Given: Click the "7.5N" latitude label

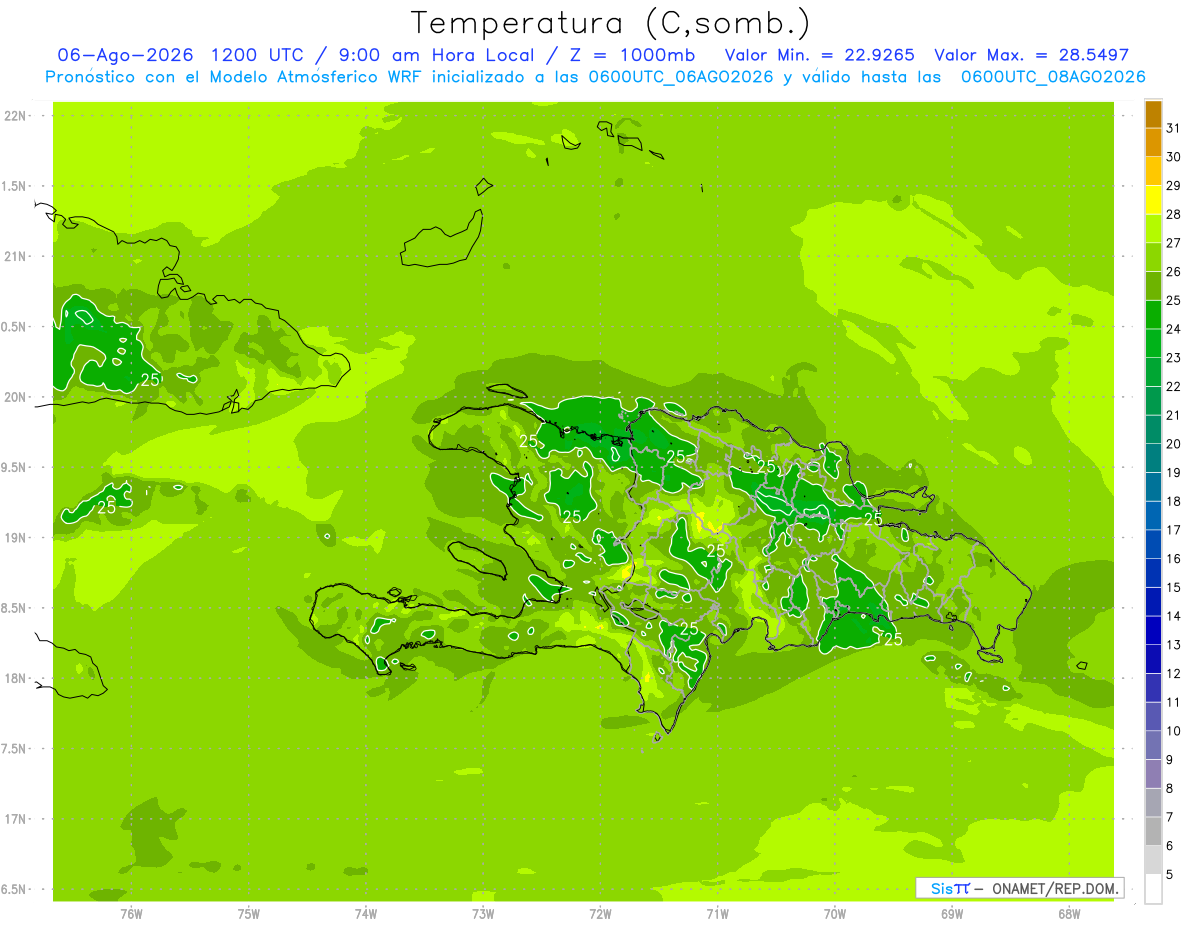Looking at the screenshot, I should click(15, 749).
